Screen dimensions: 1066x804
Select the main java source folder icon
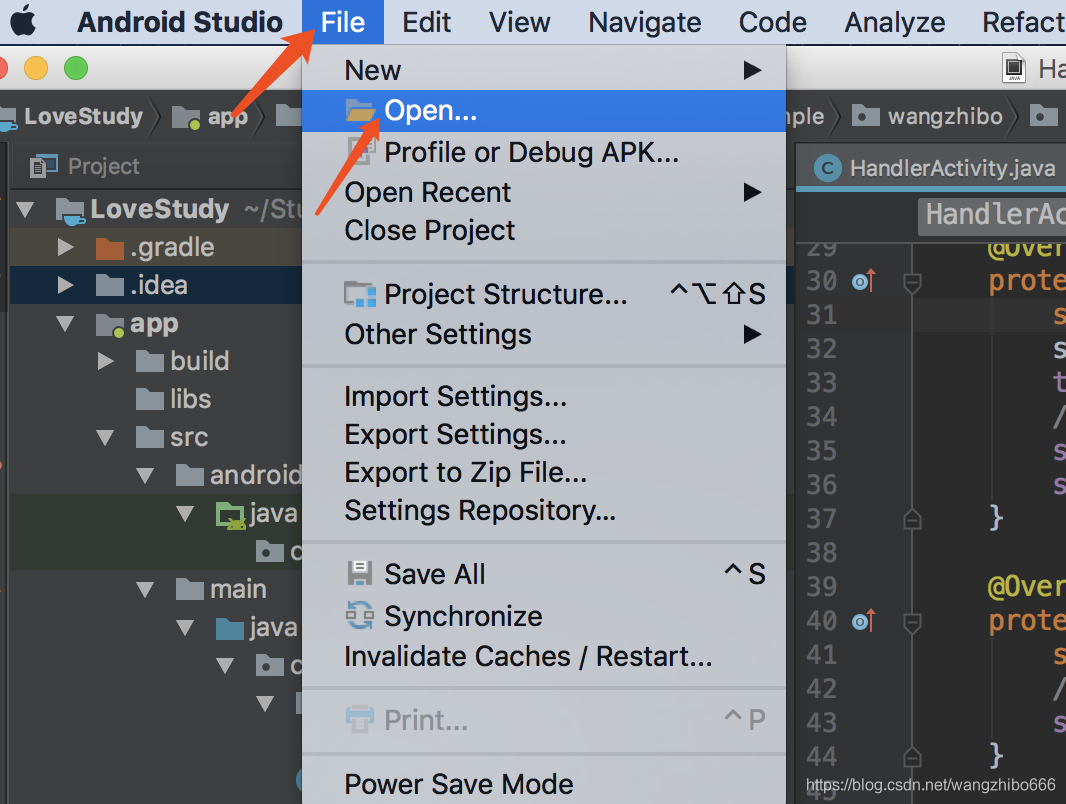point(230,629)
